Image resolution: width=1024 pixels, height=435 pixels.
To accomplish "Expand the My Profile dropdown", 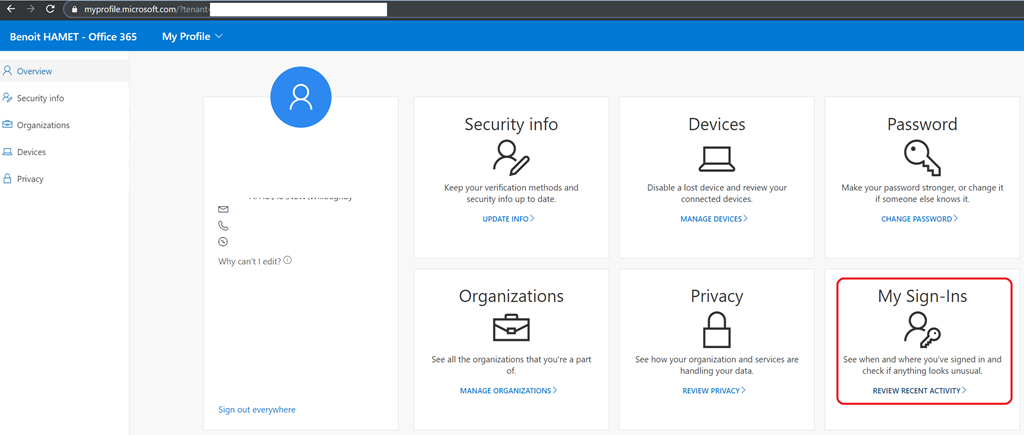I will [x=192, y=37].
